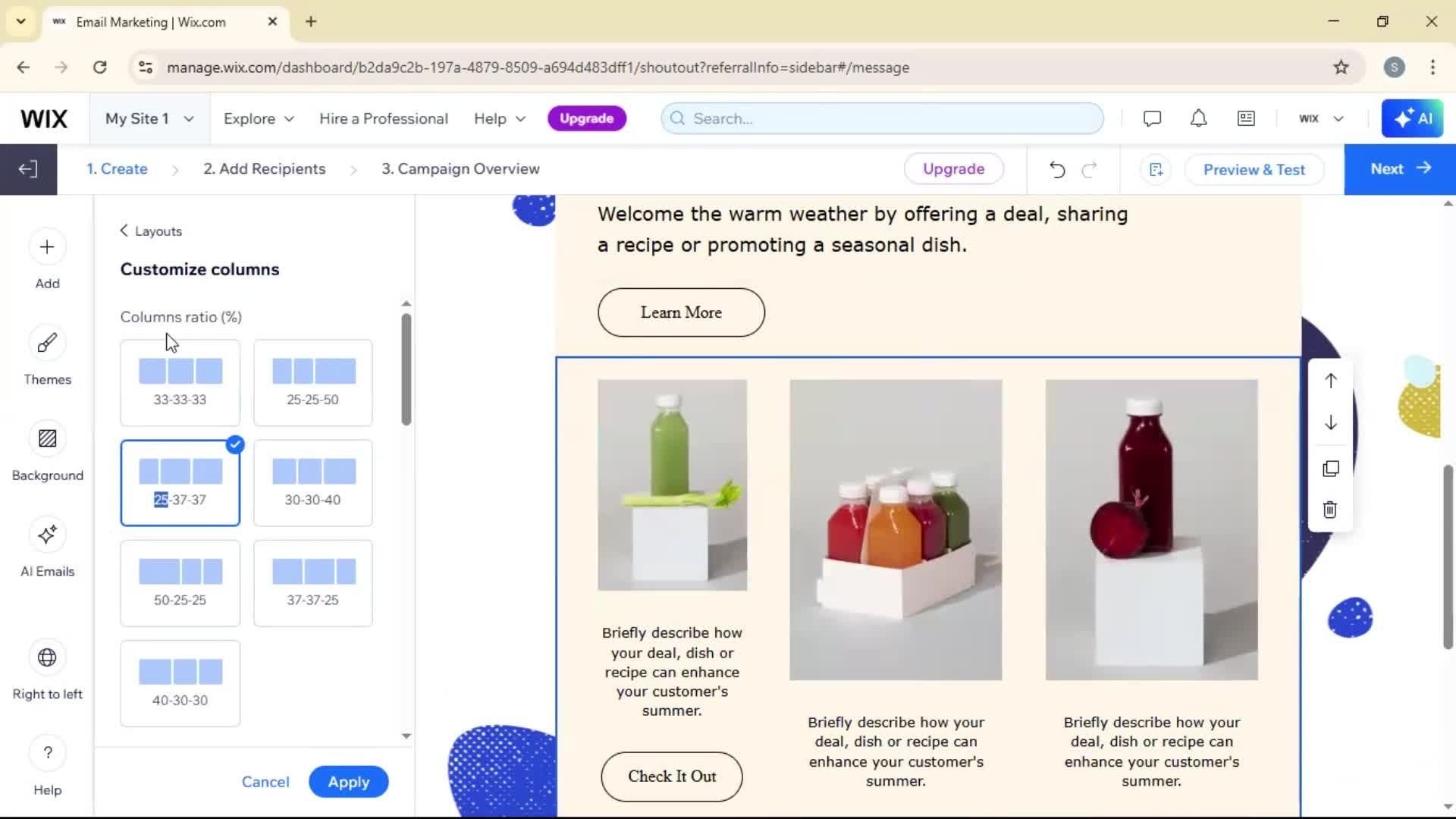Expand the Help menu dropdown
Image resolution: width=1456 pixels, height=819 pixels.
[499, 119]
